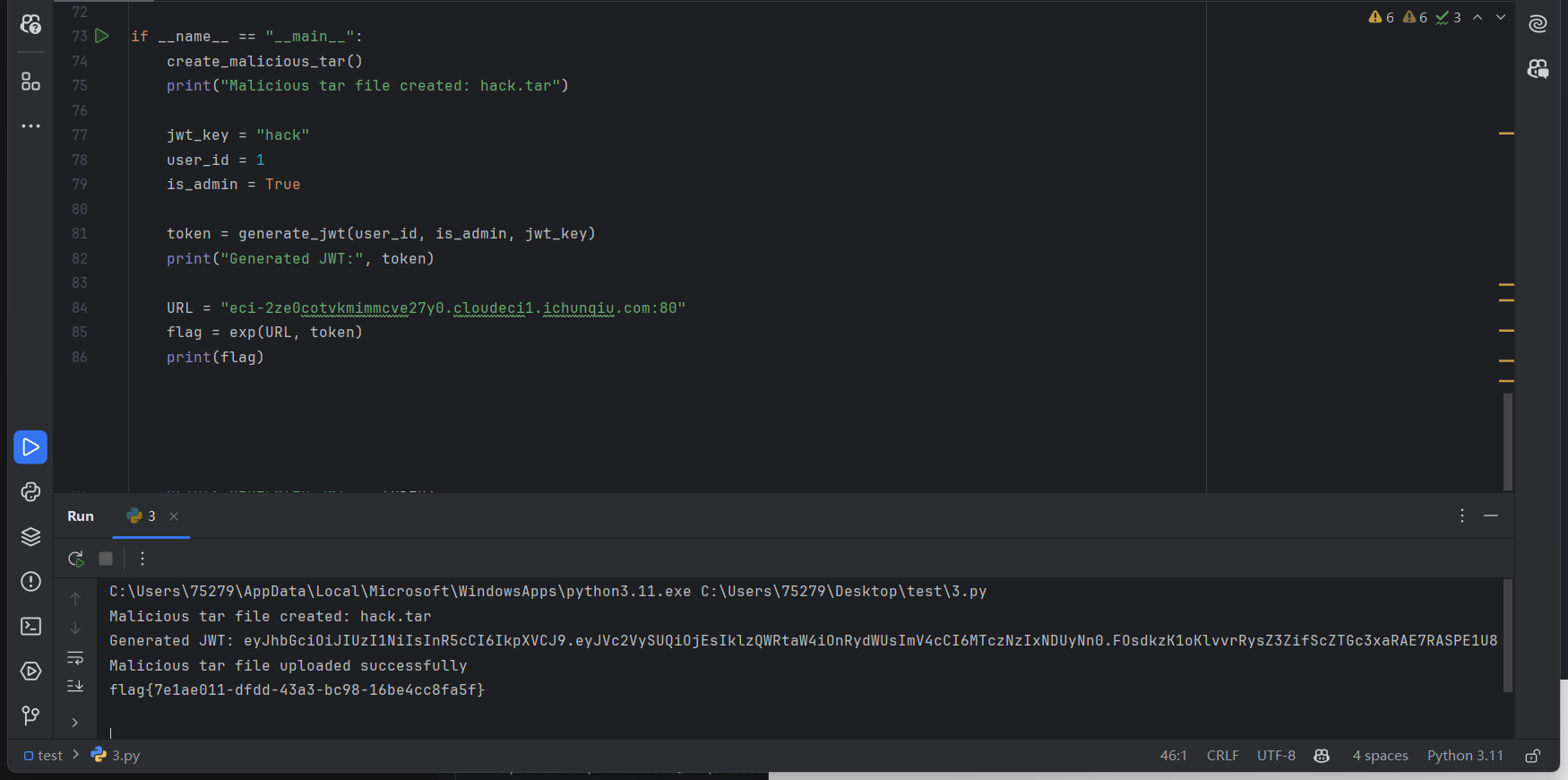
Task: Stop the running process button
Action: pos(106,559)
